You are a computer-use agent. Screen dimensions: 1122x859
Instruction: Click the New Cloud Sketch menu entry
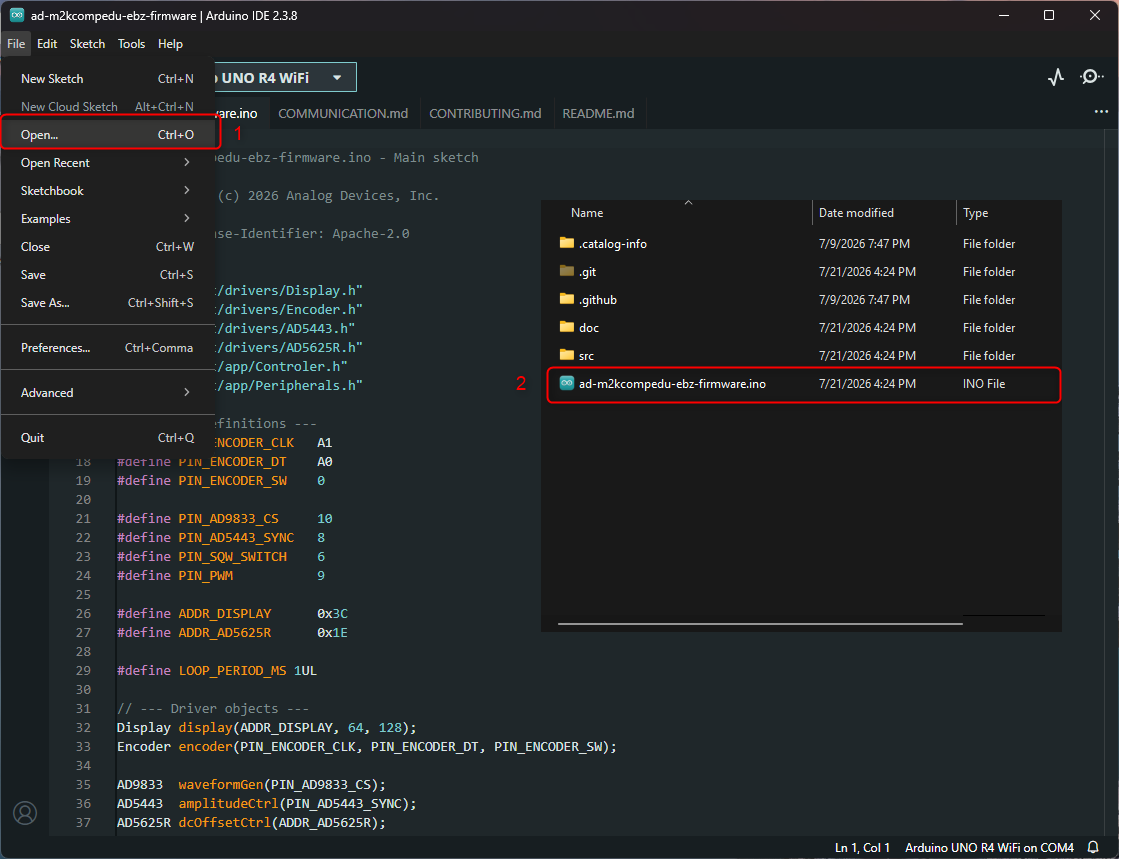[107, 107]
